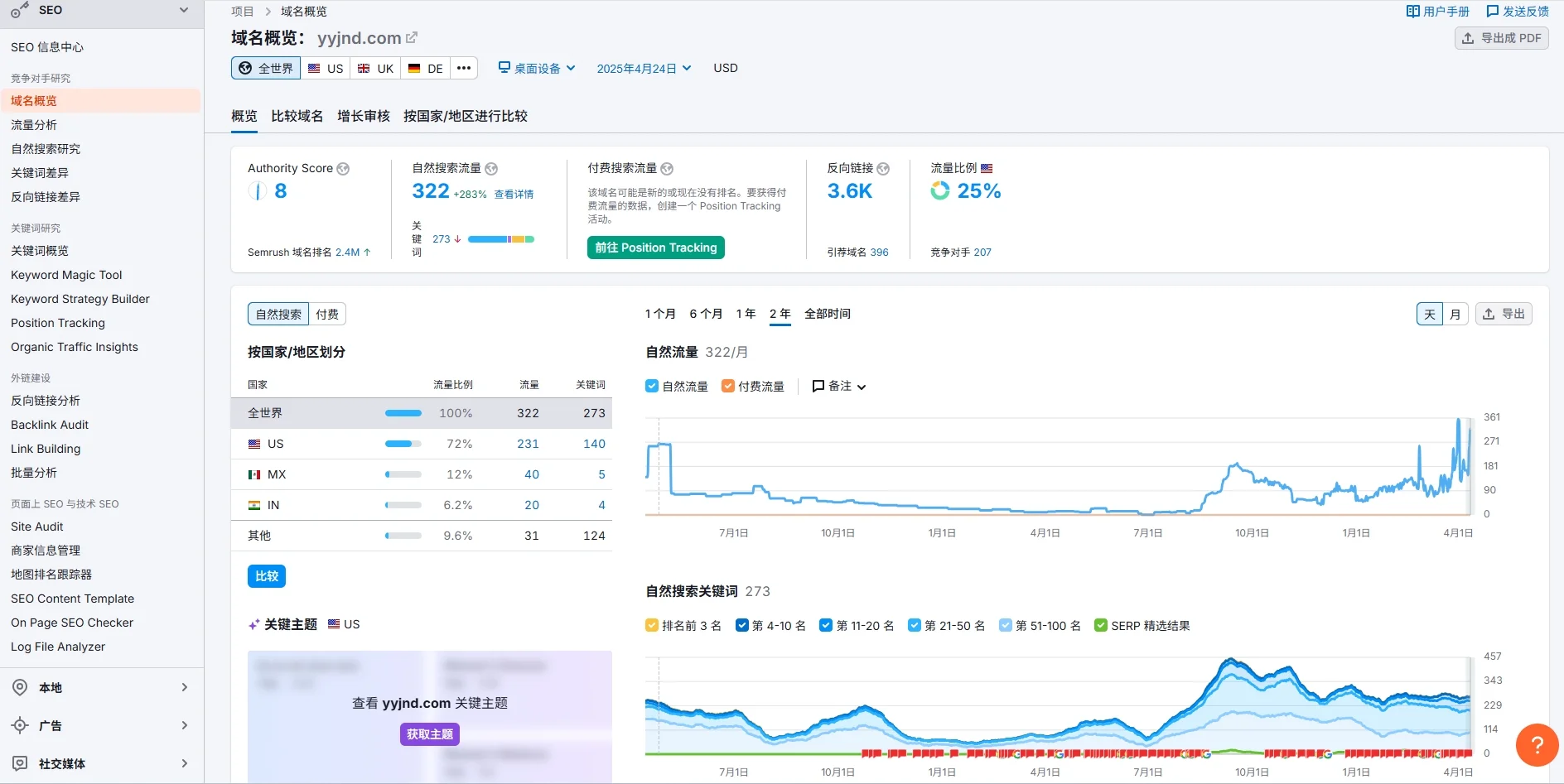Click the 社交媒体 icon in sidebar

pyautogui.click(x=20, y=763)
